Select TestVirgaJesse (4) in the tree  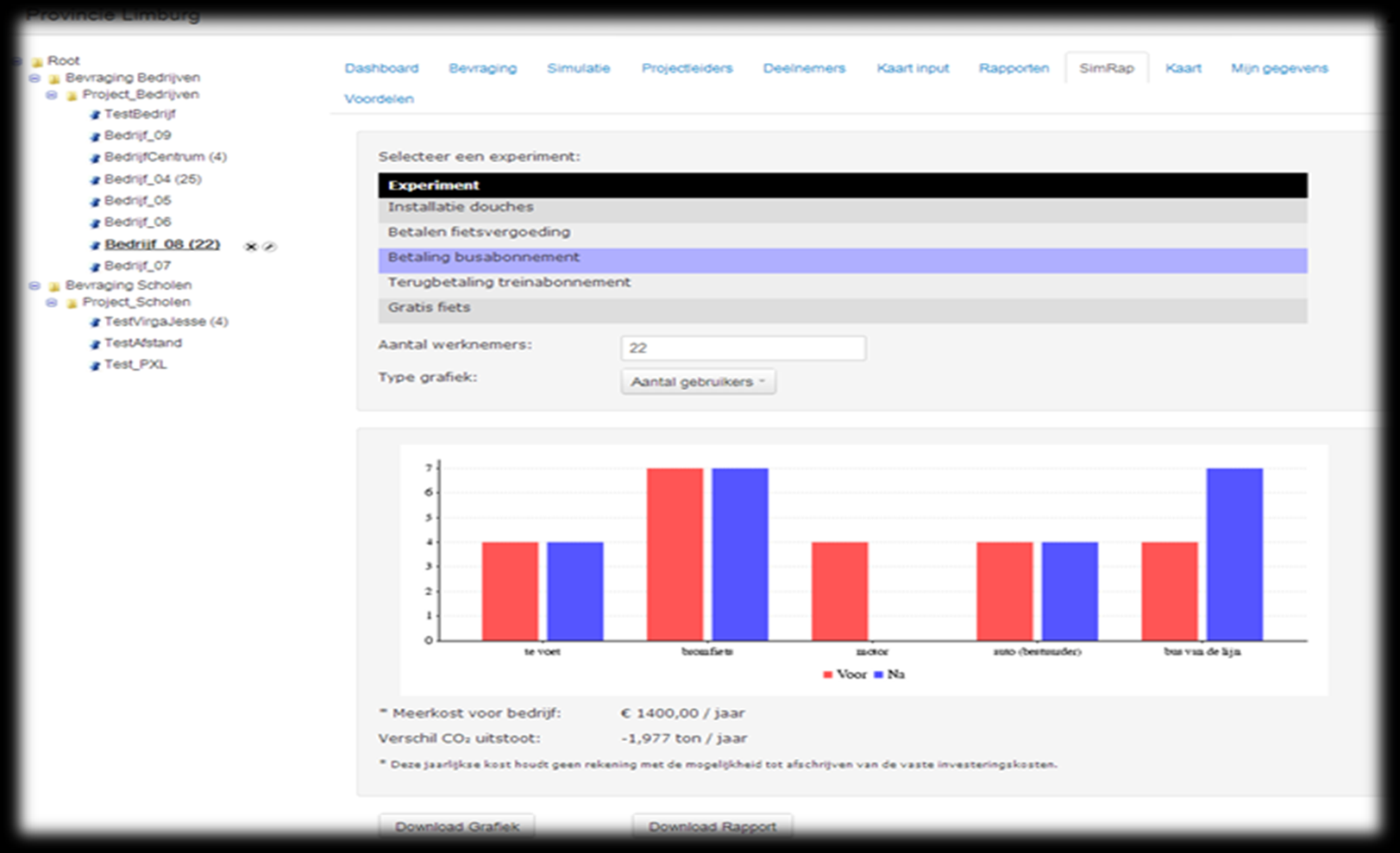(166, 322)
